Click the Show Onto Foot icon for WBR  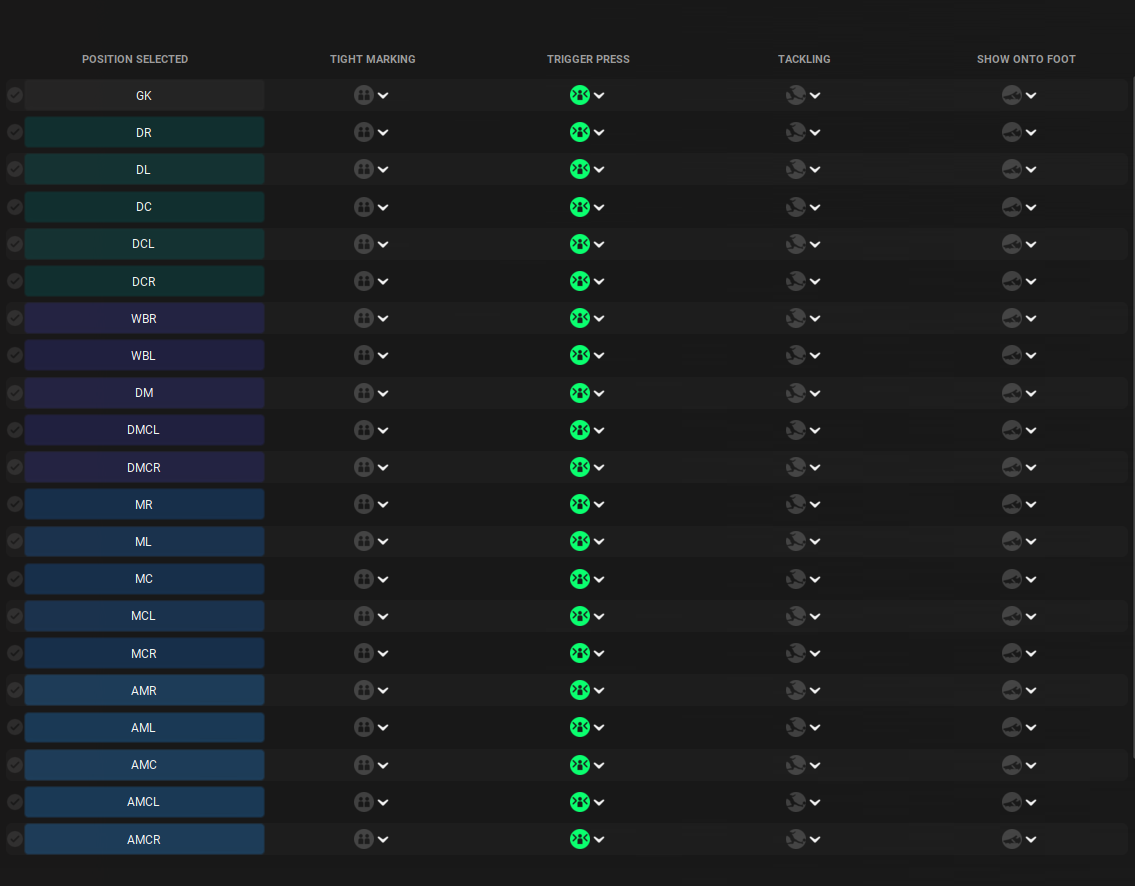(1012, 318)
